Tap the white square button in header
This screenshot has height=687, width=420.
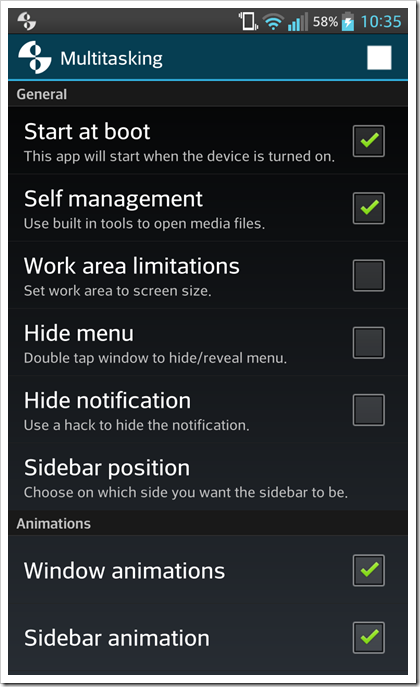pyautogui.click(x=379, y=57)
